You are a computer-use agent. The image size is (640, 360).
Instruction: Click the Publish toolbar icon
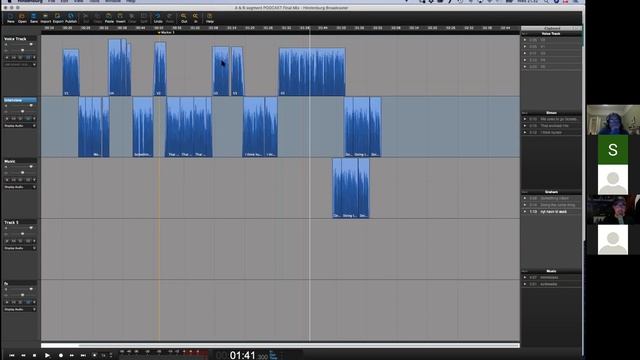(x=71, y=18)
